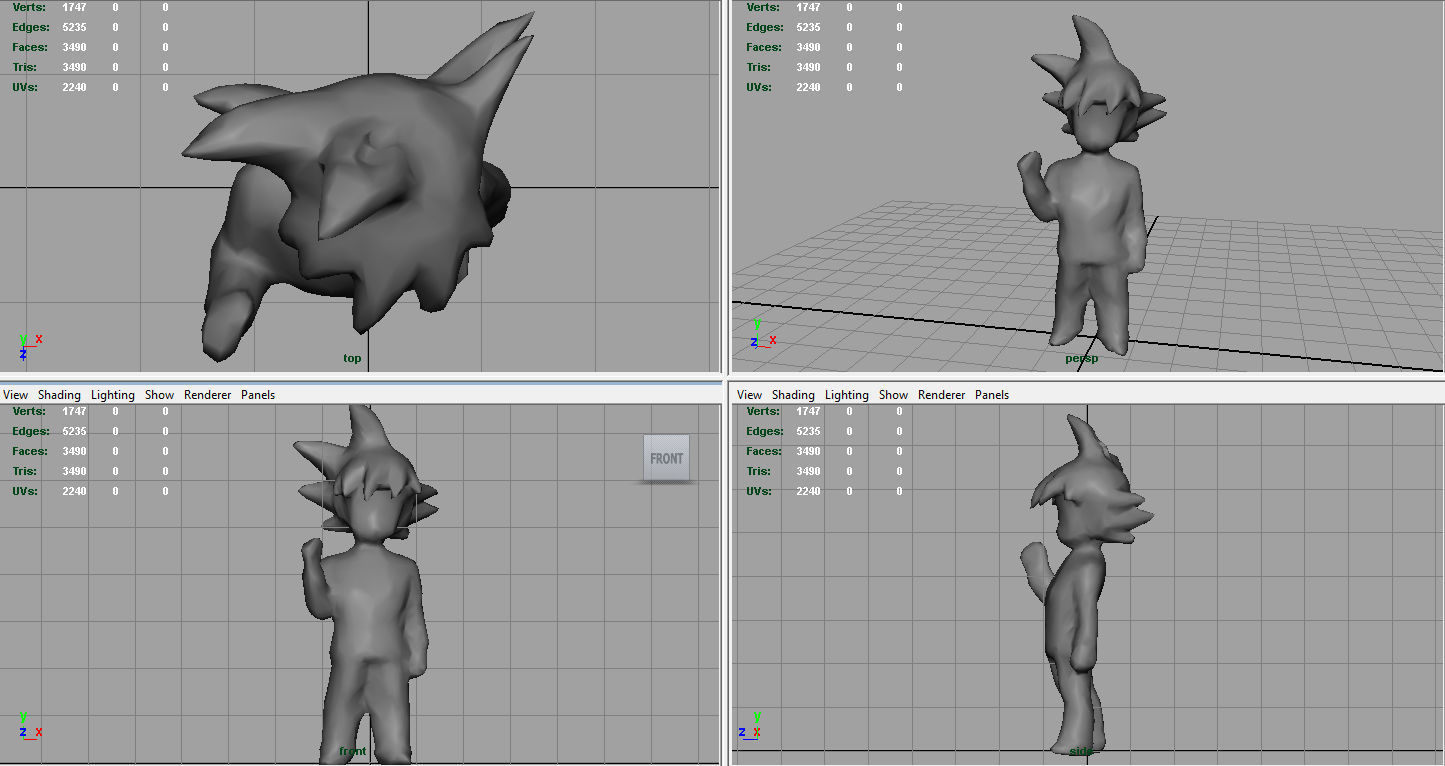This screenshot has width=1445, height=766.
Task: Open the Renderer menu of the front panel
Action: (208, 395)
